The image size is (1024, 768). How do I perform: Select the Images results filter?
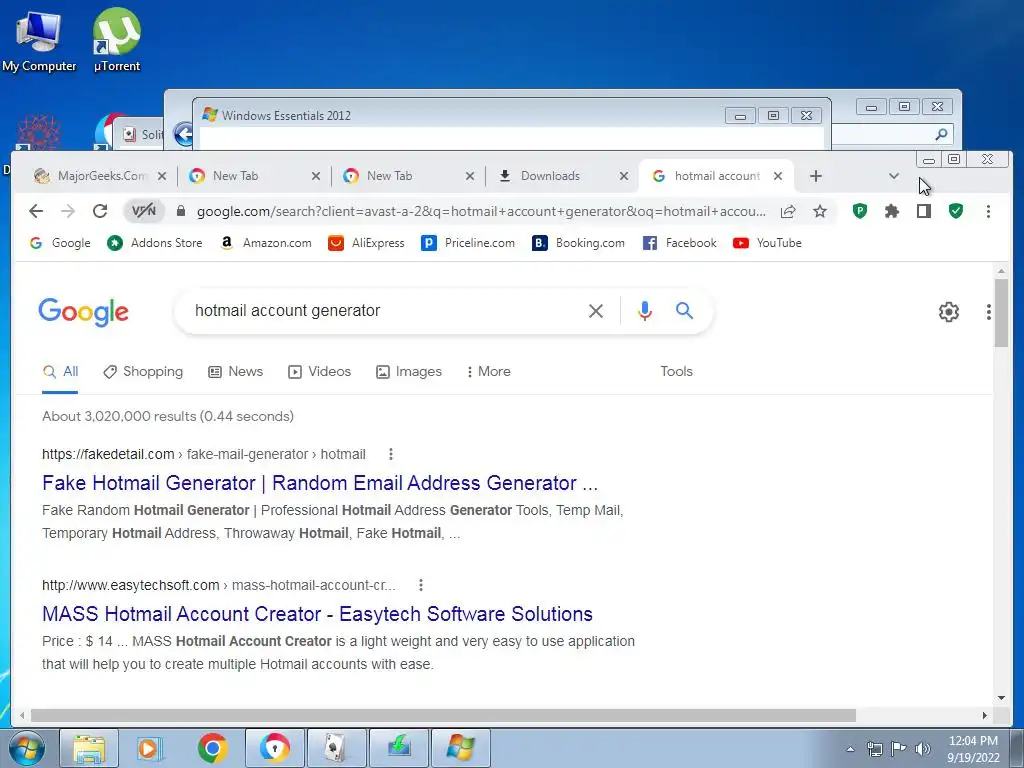[x=409, y=372]
